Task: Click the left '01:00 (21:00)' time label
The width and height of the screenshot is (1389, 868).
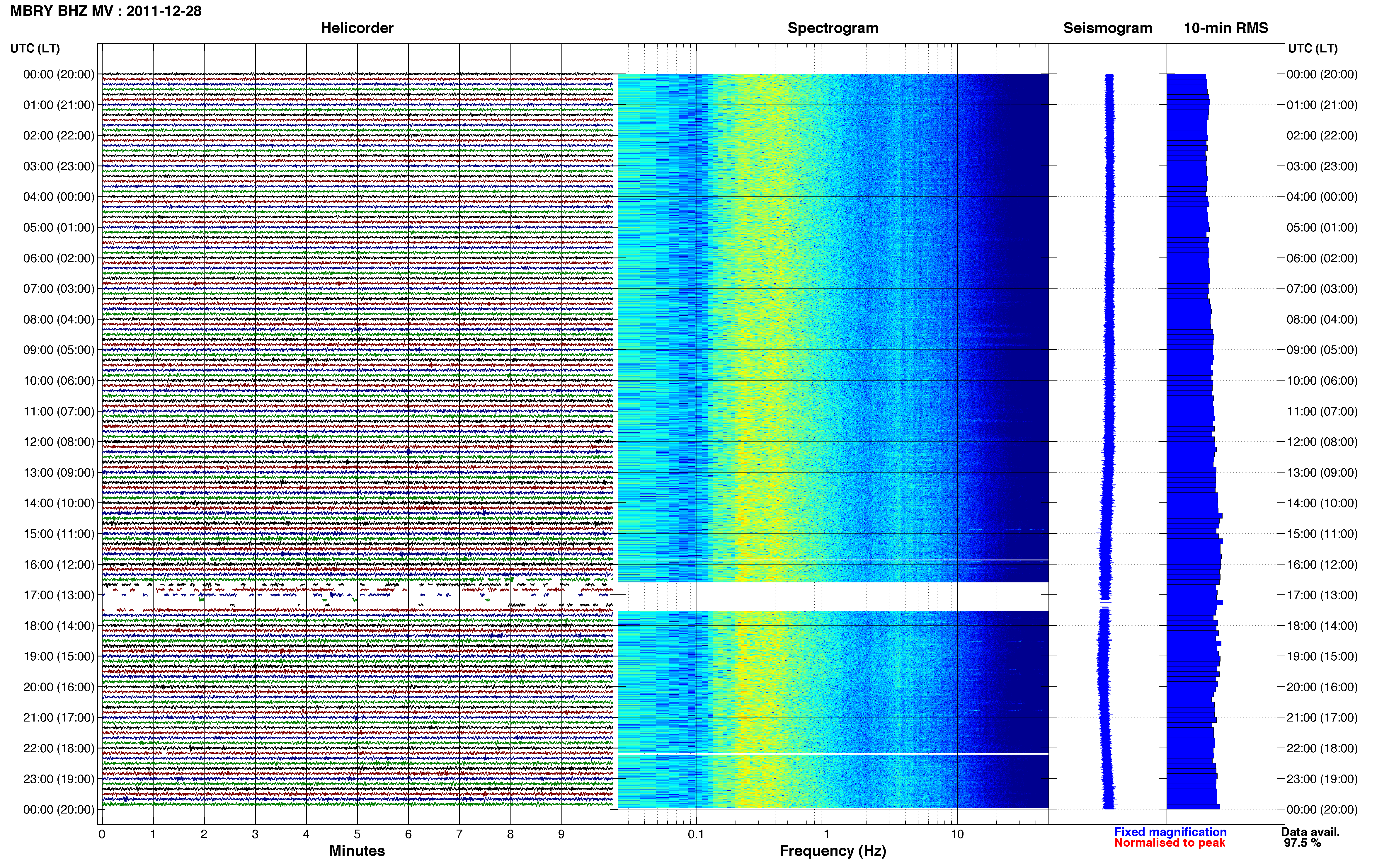Action: 59,105
